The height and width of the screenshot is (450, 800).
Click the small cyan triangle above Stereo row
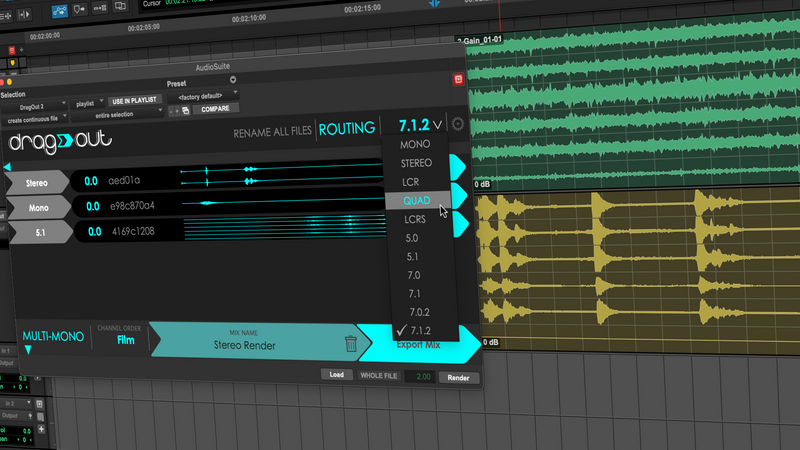point(7,167)
